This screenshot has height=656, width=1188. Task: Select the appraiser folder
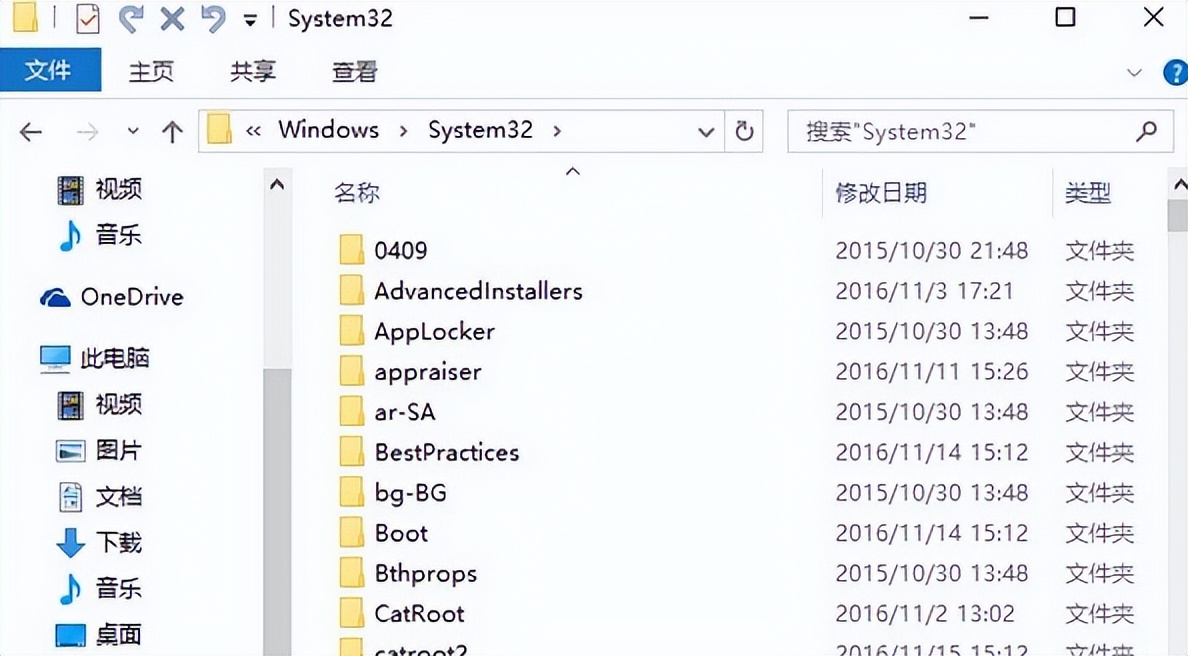tap(428, 371)
